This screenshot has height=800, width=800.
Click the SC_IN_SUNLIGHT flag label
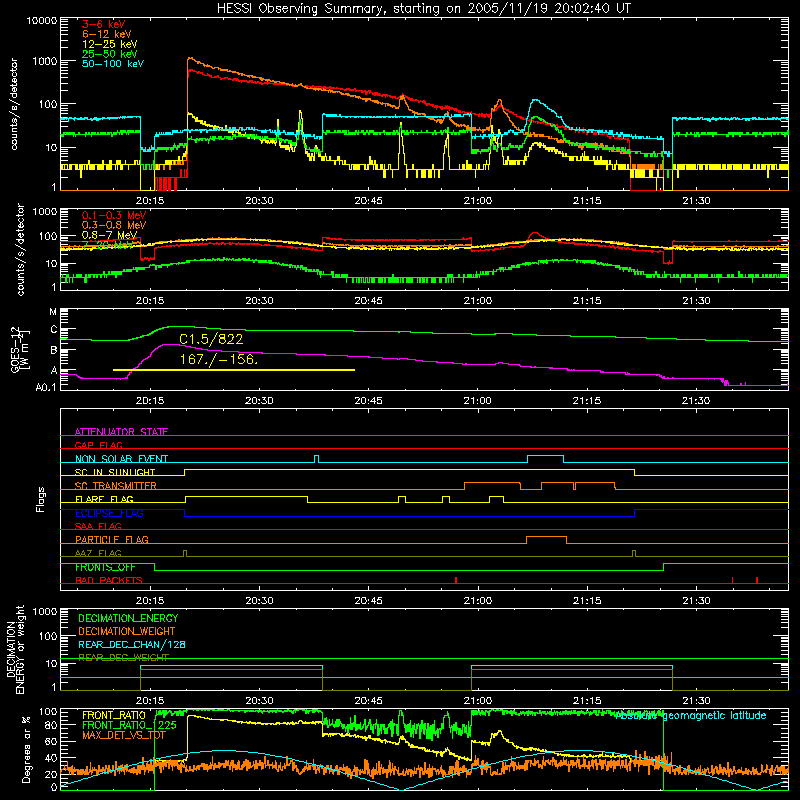click(x=115, y=472)
